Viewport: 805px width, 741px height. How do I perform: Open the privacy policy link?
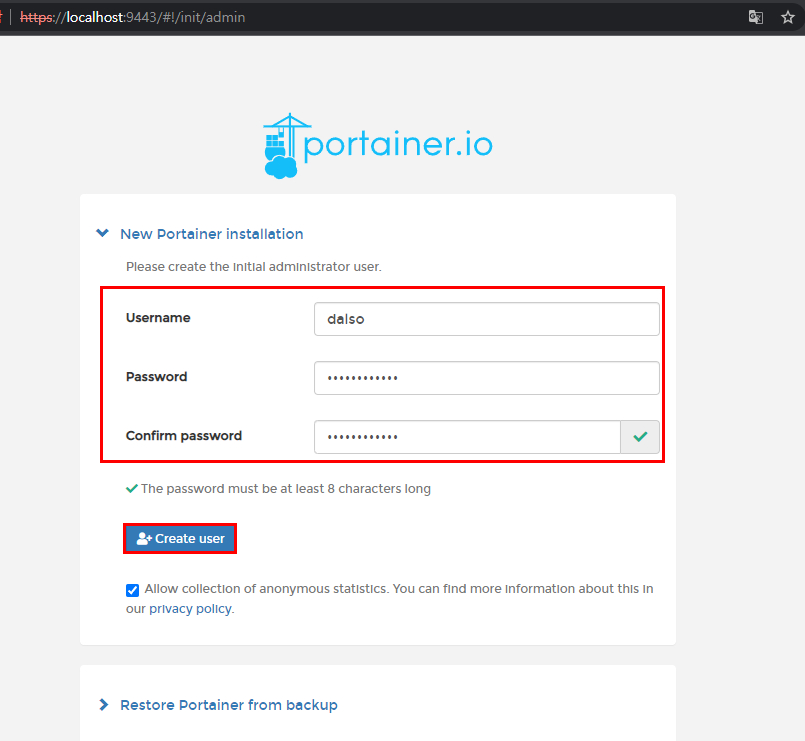click(x=190, y=609)
